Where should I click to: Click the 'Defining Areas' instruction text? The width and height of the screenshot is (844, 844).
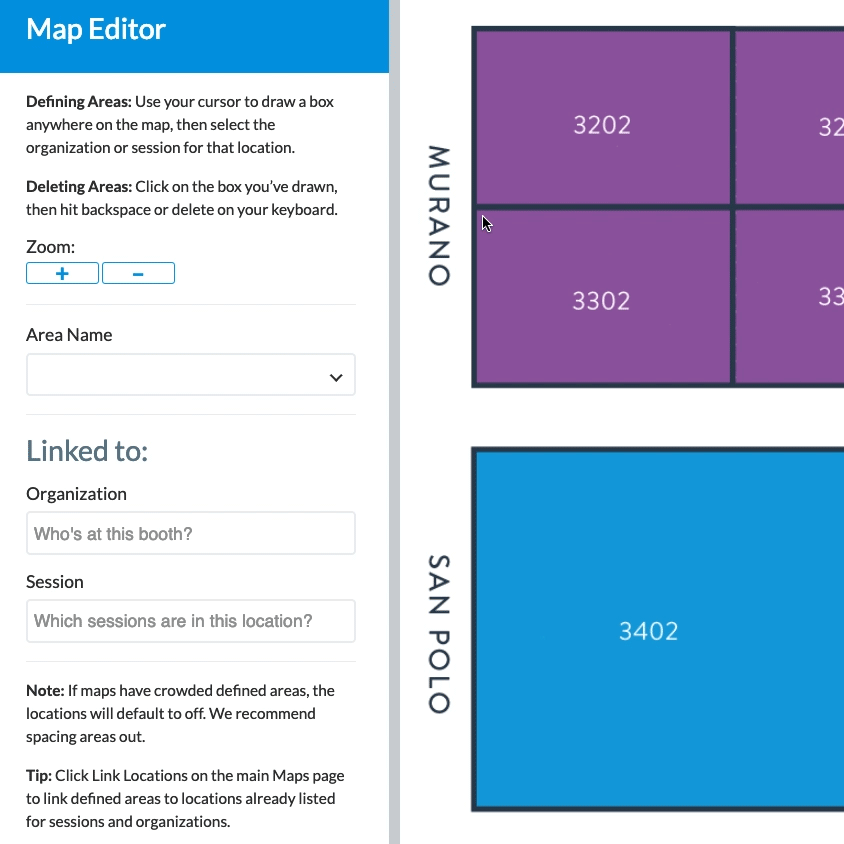point(180,125)
